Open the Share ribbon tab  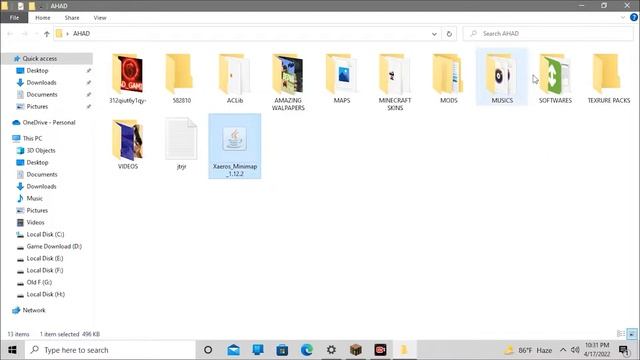(x=72, y=18)
